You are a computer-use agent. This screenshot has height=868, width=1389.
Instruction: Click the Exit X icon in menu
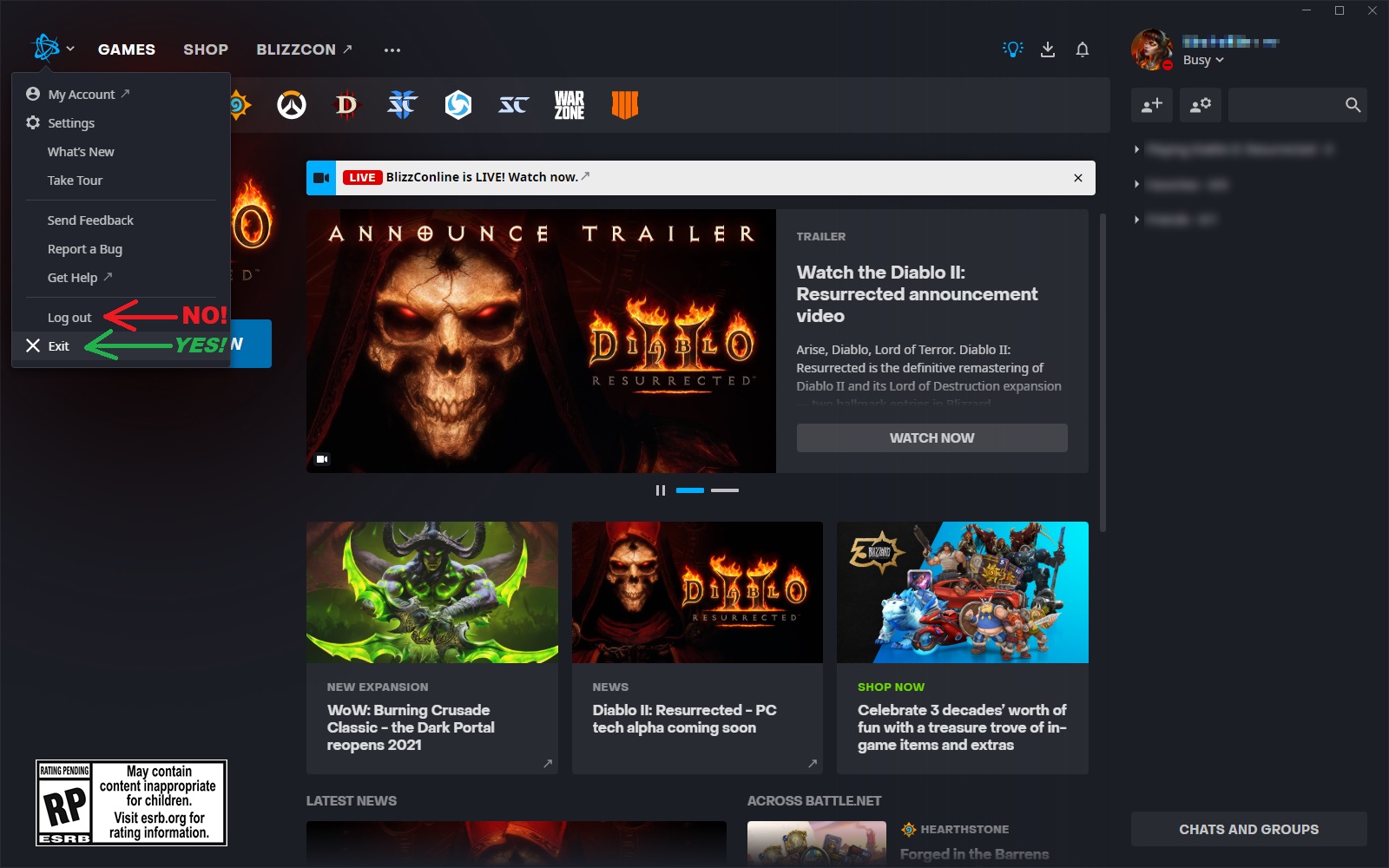point(33,345)
